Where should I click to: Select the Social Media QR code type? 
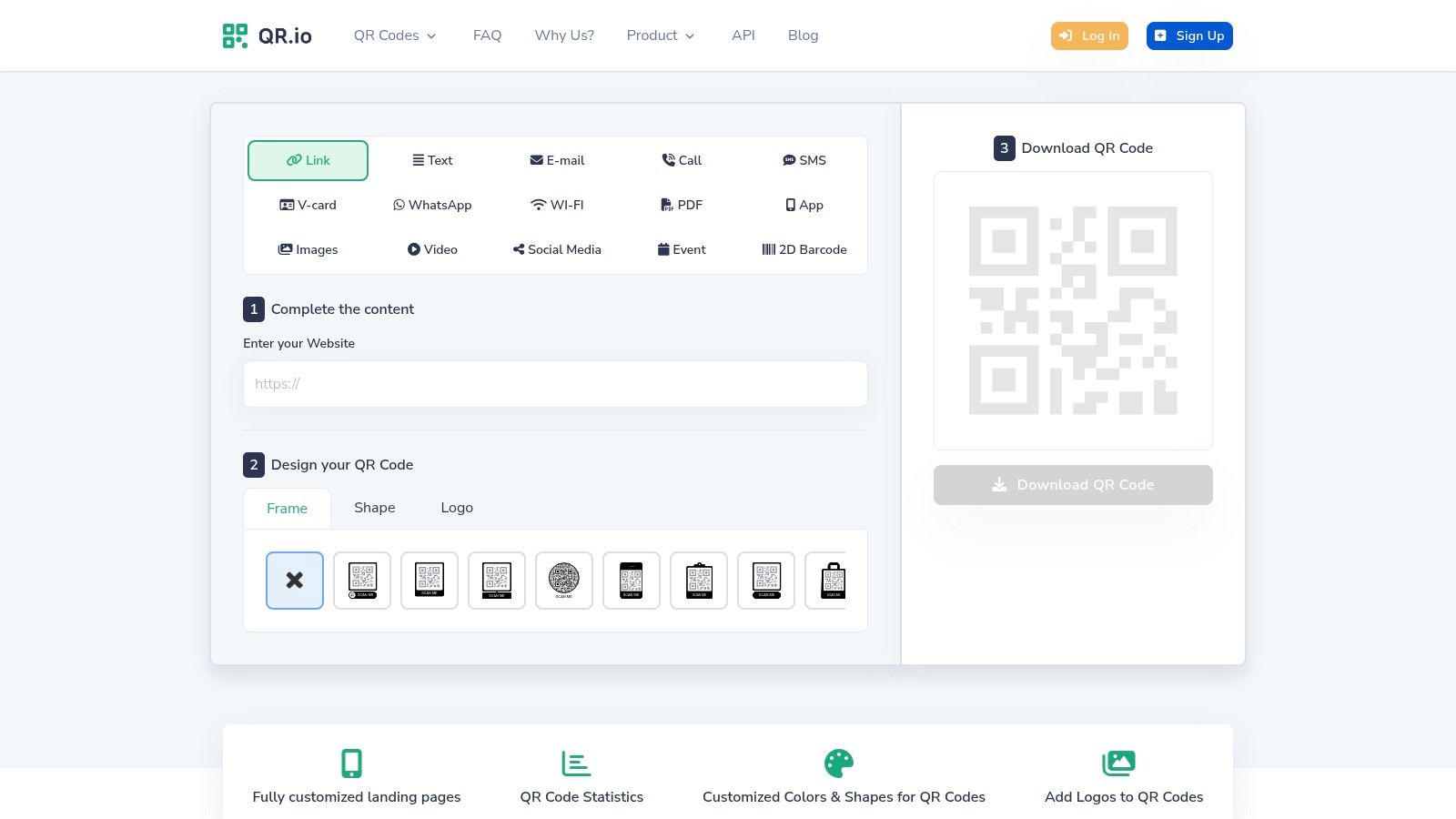pyautogui.click(x=557, y=249)
